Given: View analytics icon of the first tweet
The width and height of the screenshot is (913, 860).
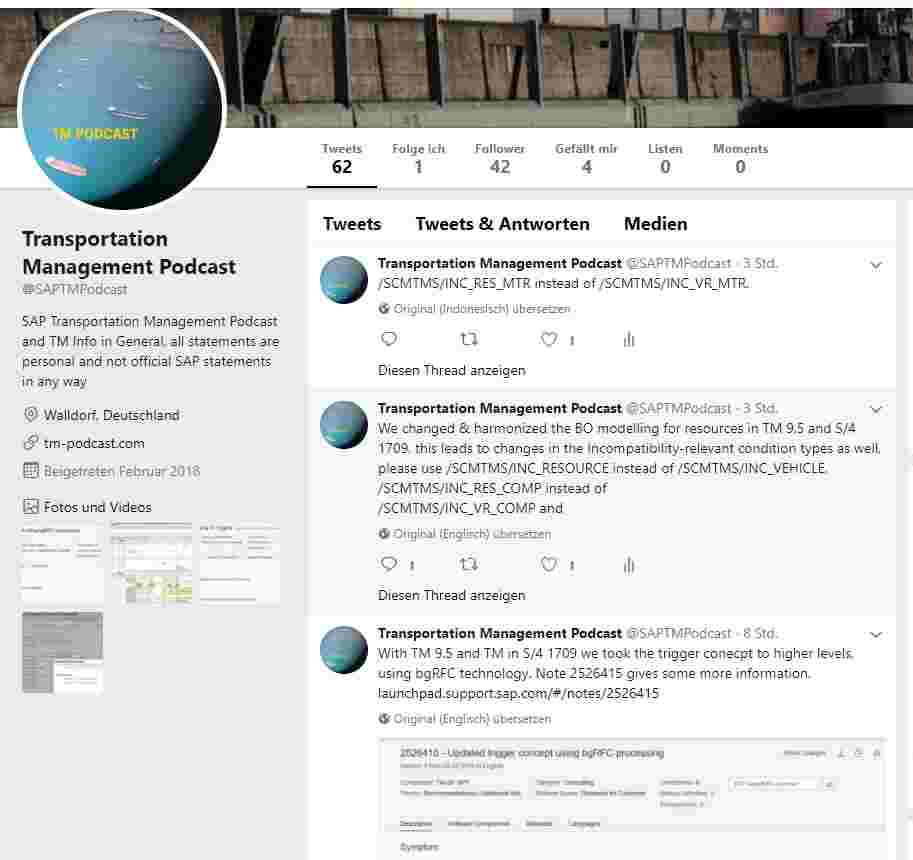Looking at the screenshot, I should tap(629, 340).
